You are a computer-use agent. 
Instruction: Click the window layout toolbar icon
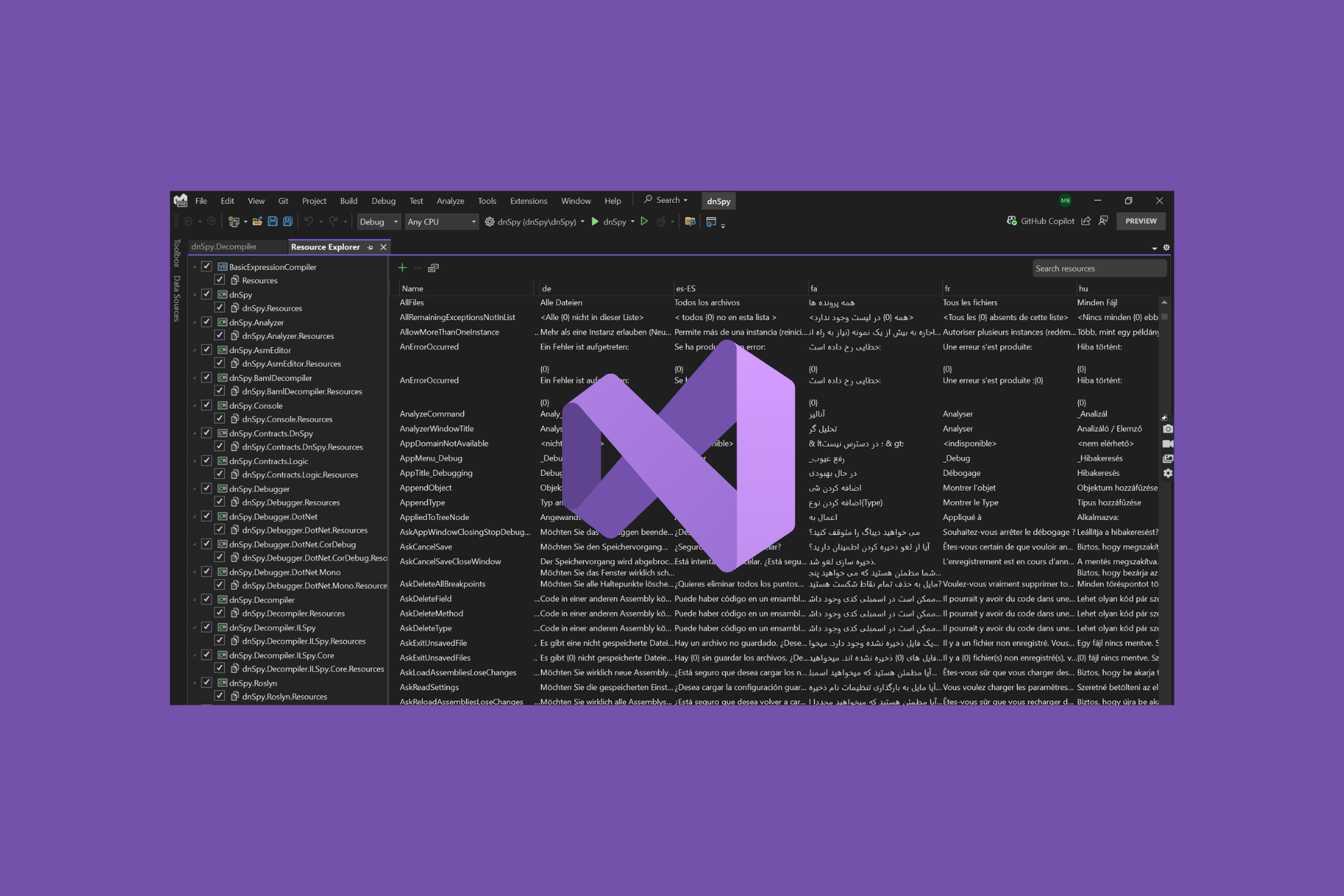(711, 222)
